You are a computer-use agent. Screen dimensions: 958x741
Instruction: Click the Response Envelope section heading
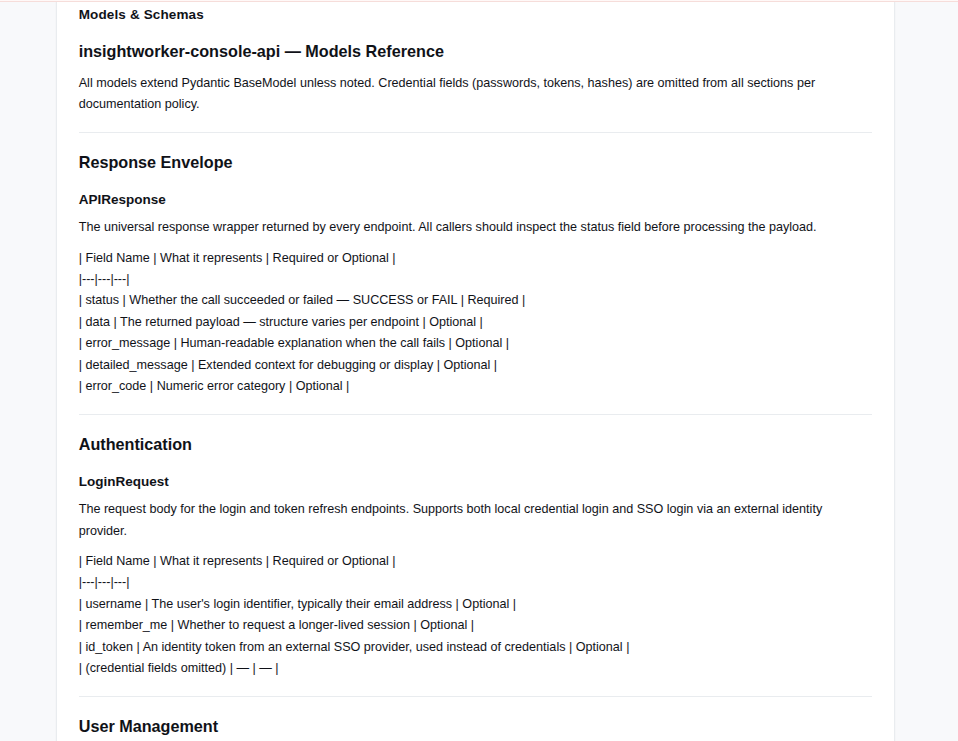155,162
